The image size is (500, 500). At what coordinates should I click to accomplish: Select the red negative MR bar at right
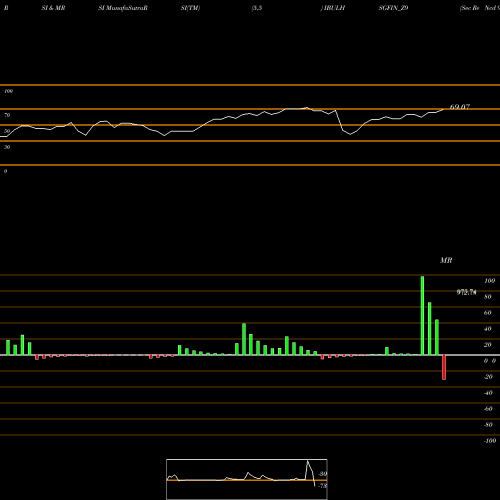[444, 367]
